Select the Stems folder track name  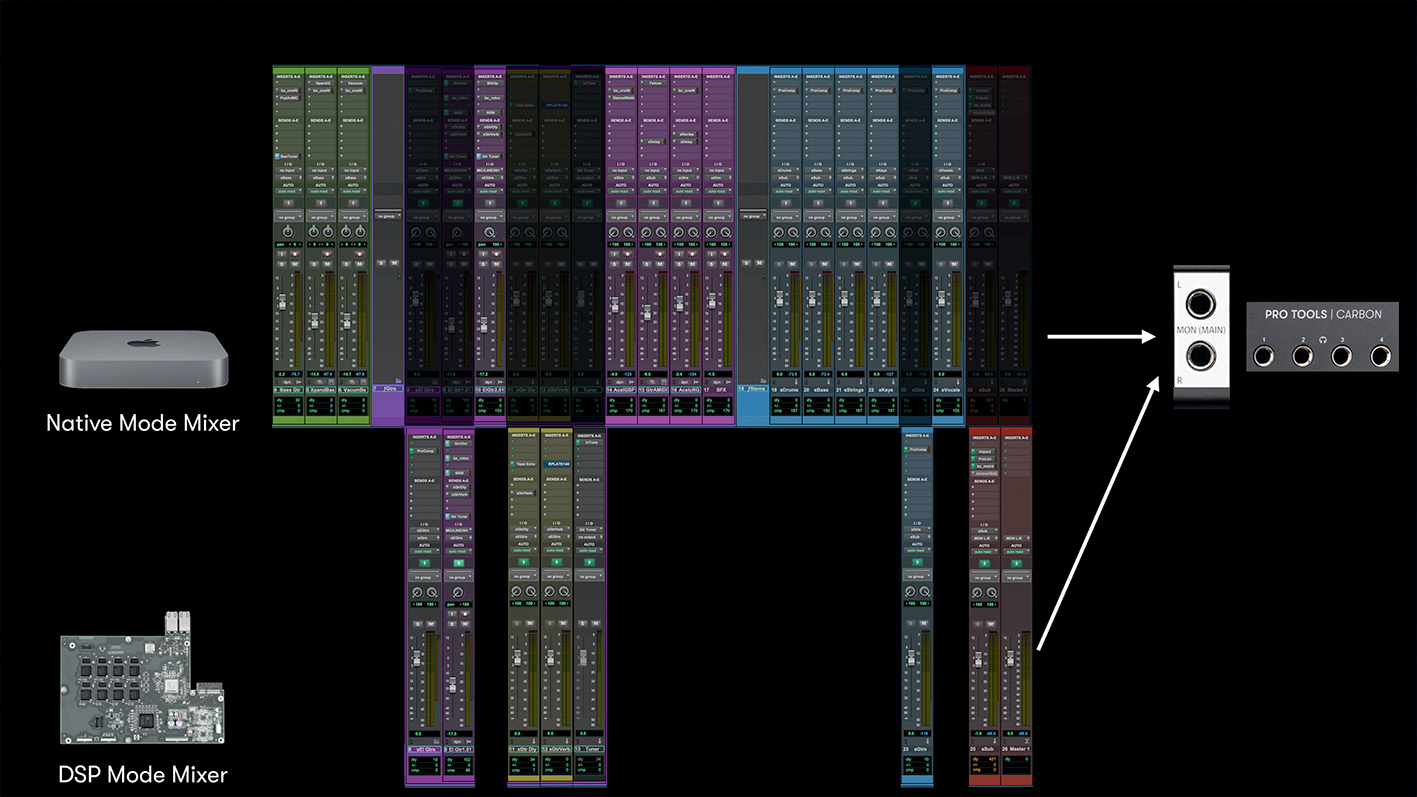[752, 389]
